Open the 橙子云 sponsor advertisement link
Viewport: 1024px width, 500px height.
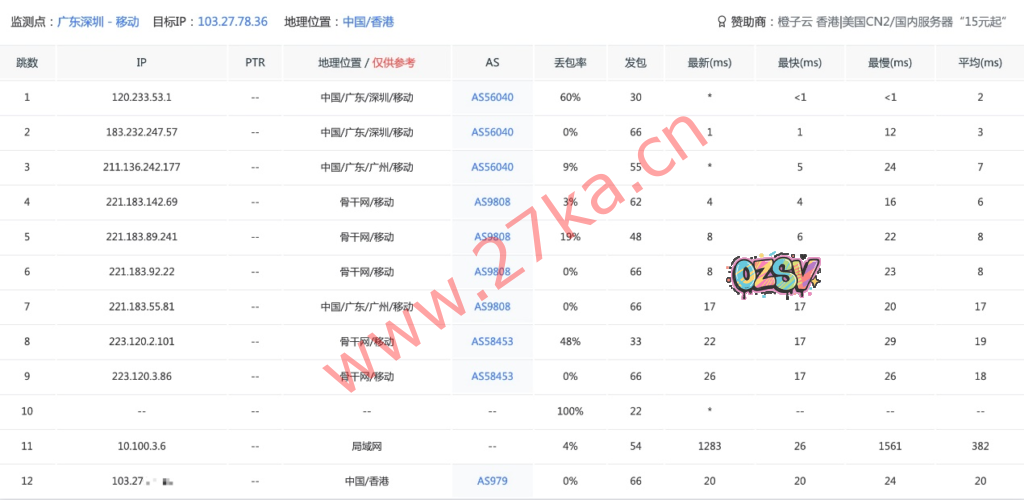[891, 21]
